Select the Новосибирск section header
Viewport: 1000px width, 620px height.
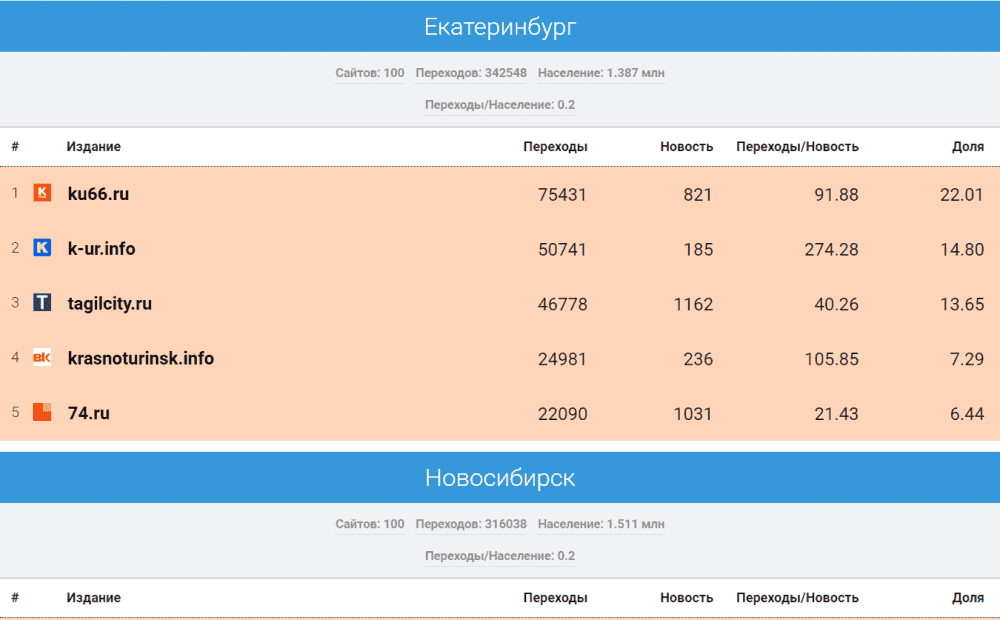tap(500, 478)
